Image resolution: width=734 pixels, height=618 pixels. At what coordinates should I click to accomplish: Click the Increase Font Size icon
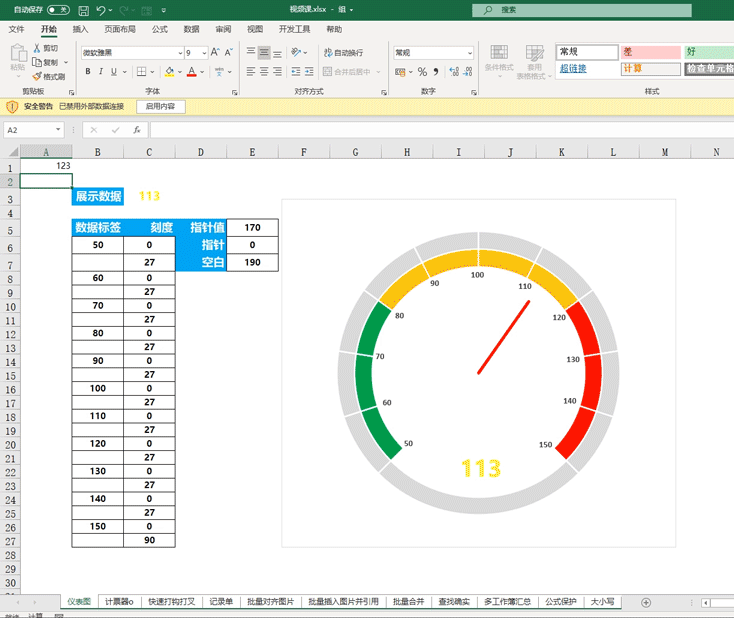(215, 52)
